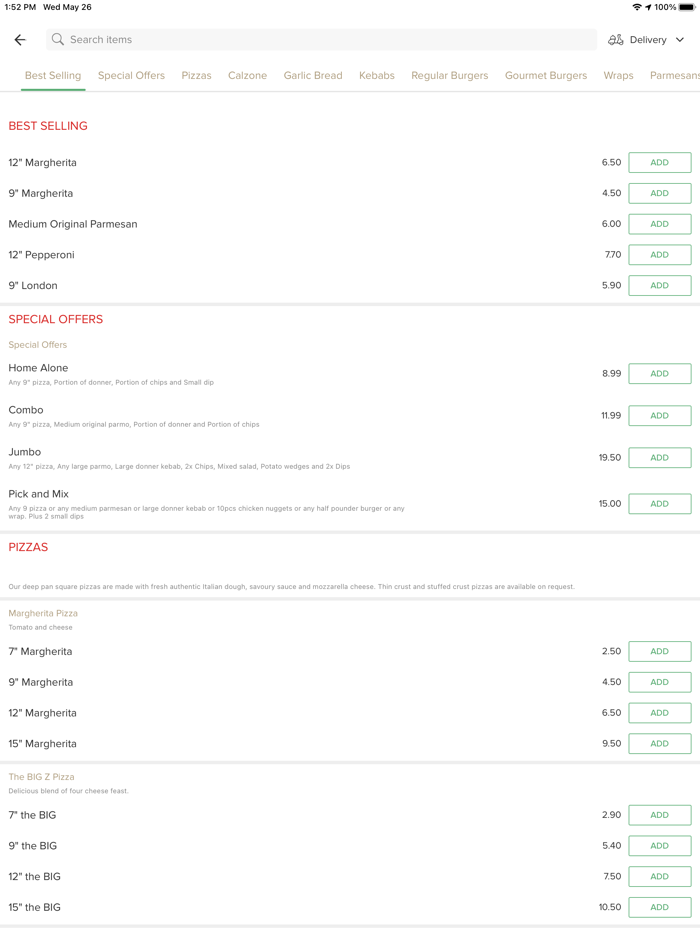
Task: Add 12" Pepperoni from Best Selling
Action: pos(659,255)
